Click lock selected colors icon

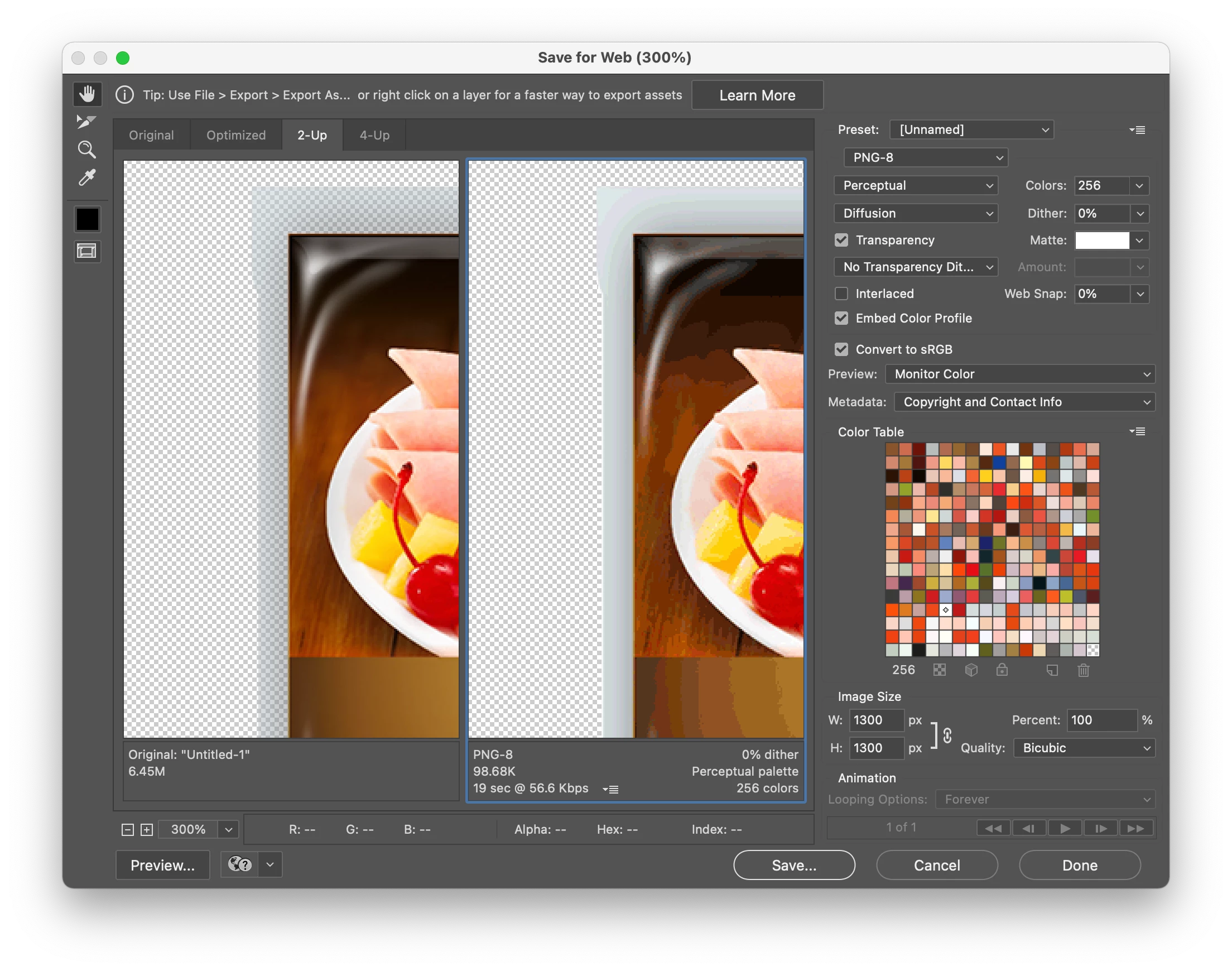coord(1002,670)
